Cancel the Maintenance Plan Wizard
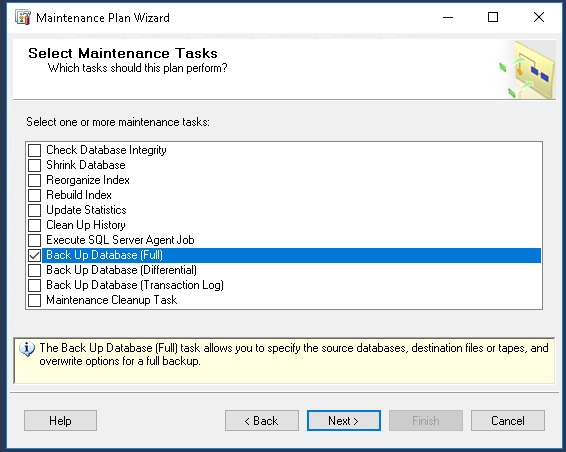 click(508, 421)
